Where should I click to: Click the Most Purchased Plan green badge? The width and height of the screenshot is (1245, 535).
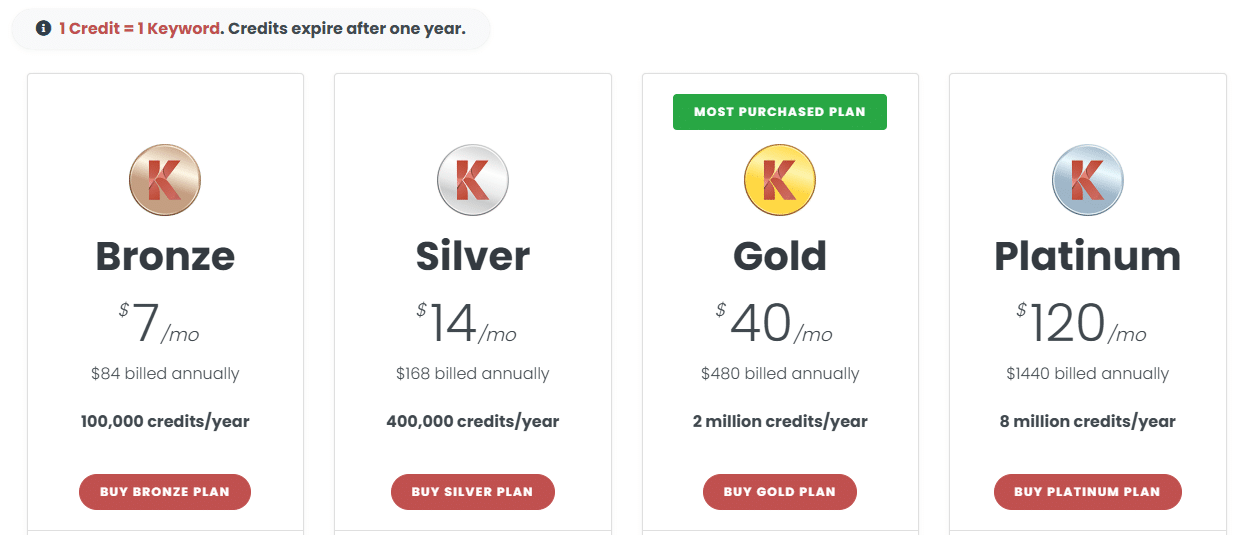(x=780, y=112)
